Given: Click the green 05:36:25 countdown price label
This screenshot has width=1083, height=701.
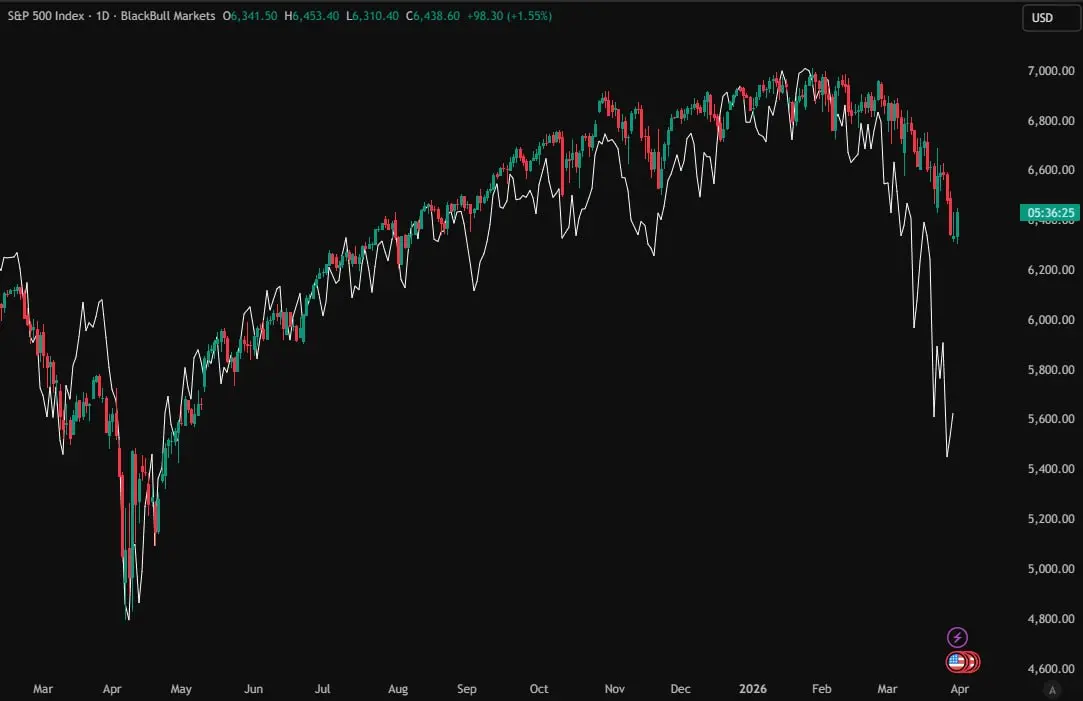Looking at the screenshot, I should [1050, 213].
